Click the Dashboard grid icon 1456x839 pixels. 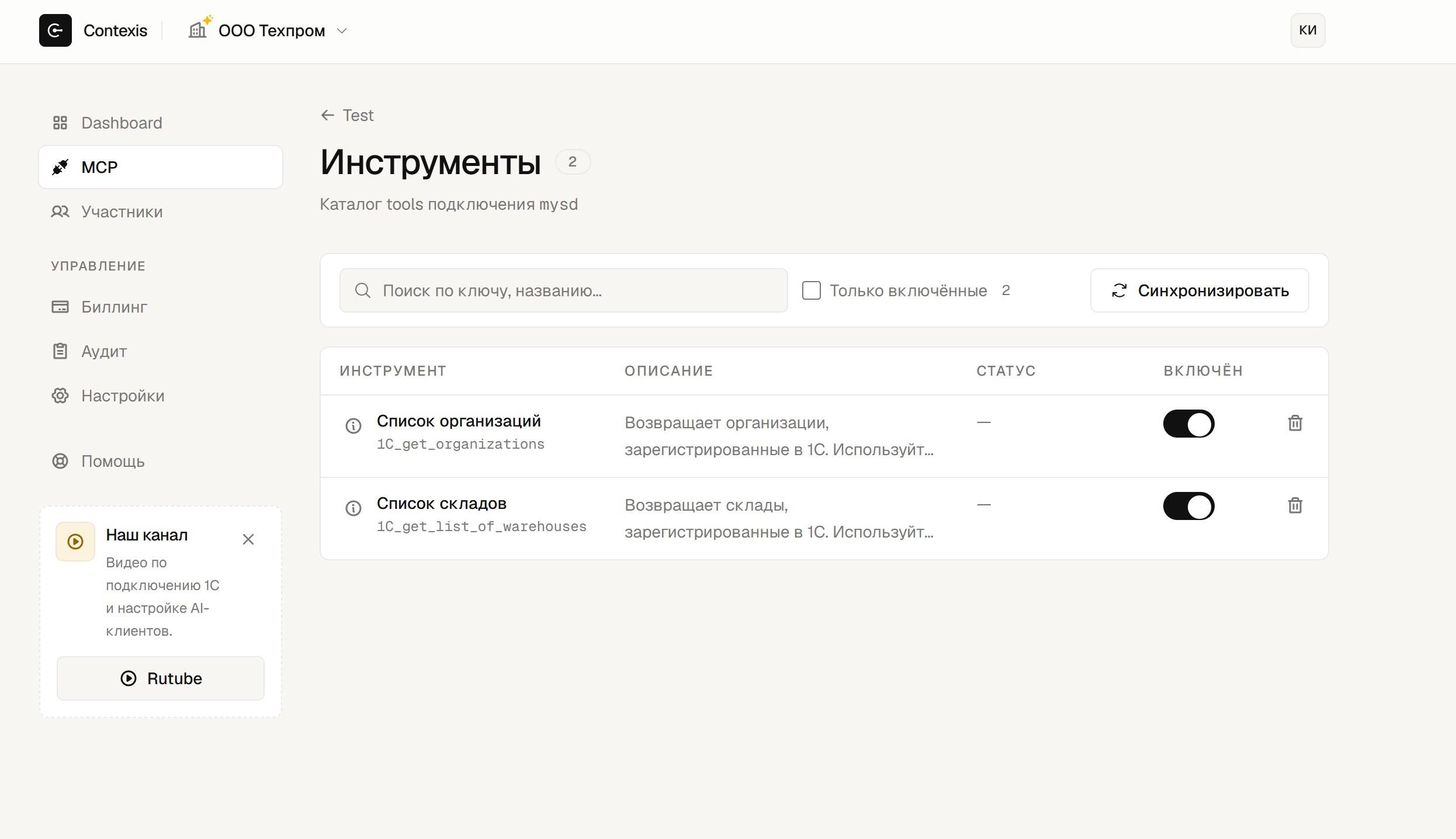coord(60,123)
